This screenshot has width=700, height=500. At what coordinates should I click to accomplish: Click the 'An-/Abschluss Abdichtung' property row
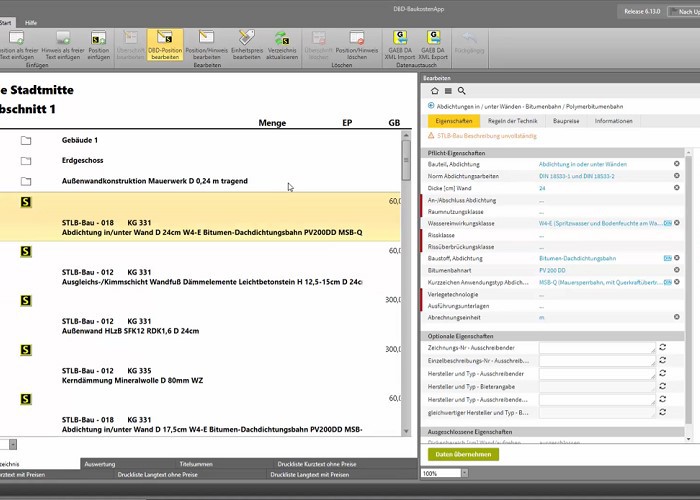[x=552, y=200]
